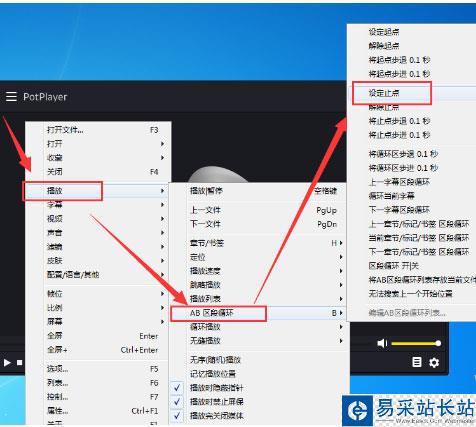Click the stop button in the player
The height and width of the screenshot is (427, 476).
click(x=20, y=362)
